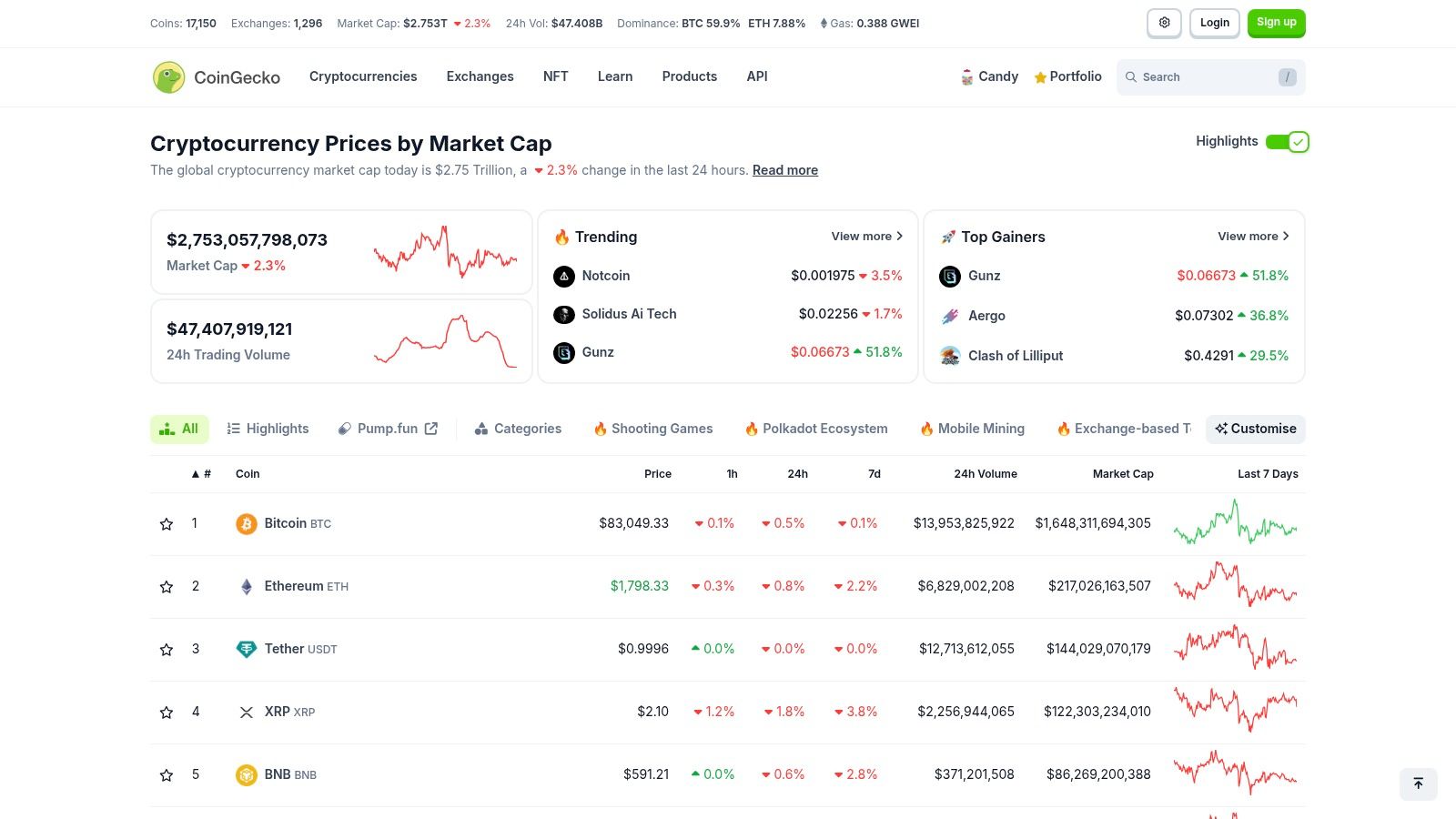Expand Top Gainers with View more
Image resolution: width=1456 pixels, height=819 pixels.
1253,237
